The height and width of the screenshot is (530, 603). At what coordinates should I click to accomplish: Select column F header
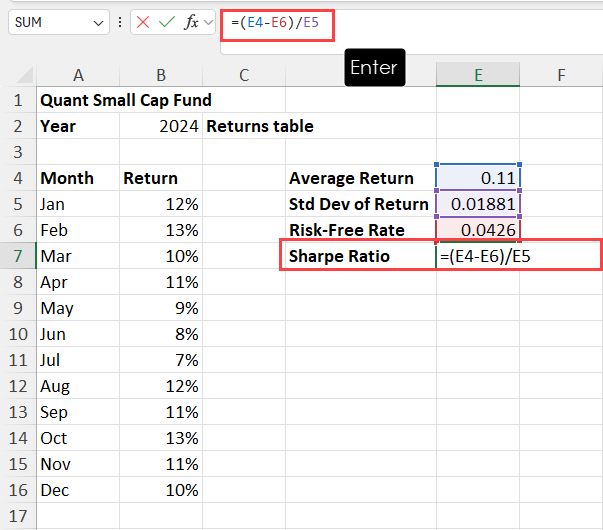[561, 75]
